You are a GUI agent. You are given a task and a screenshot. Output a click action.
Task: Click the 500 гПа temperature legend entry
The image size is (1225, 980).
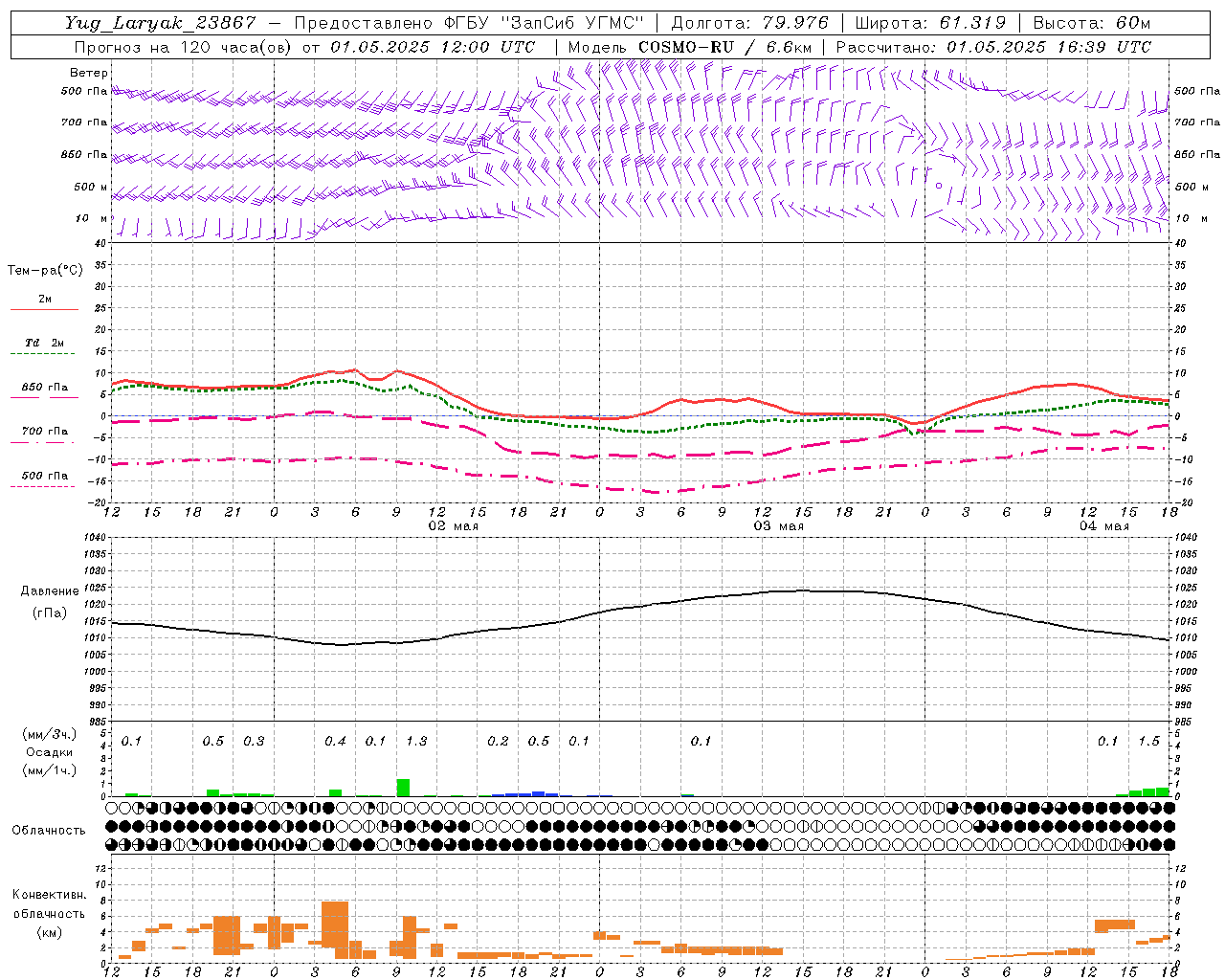pyautogui.click(x=44, y=479)
